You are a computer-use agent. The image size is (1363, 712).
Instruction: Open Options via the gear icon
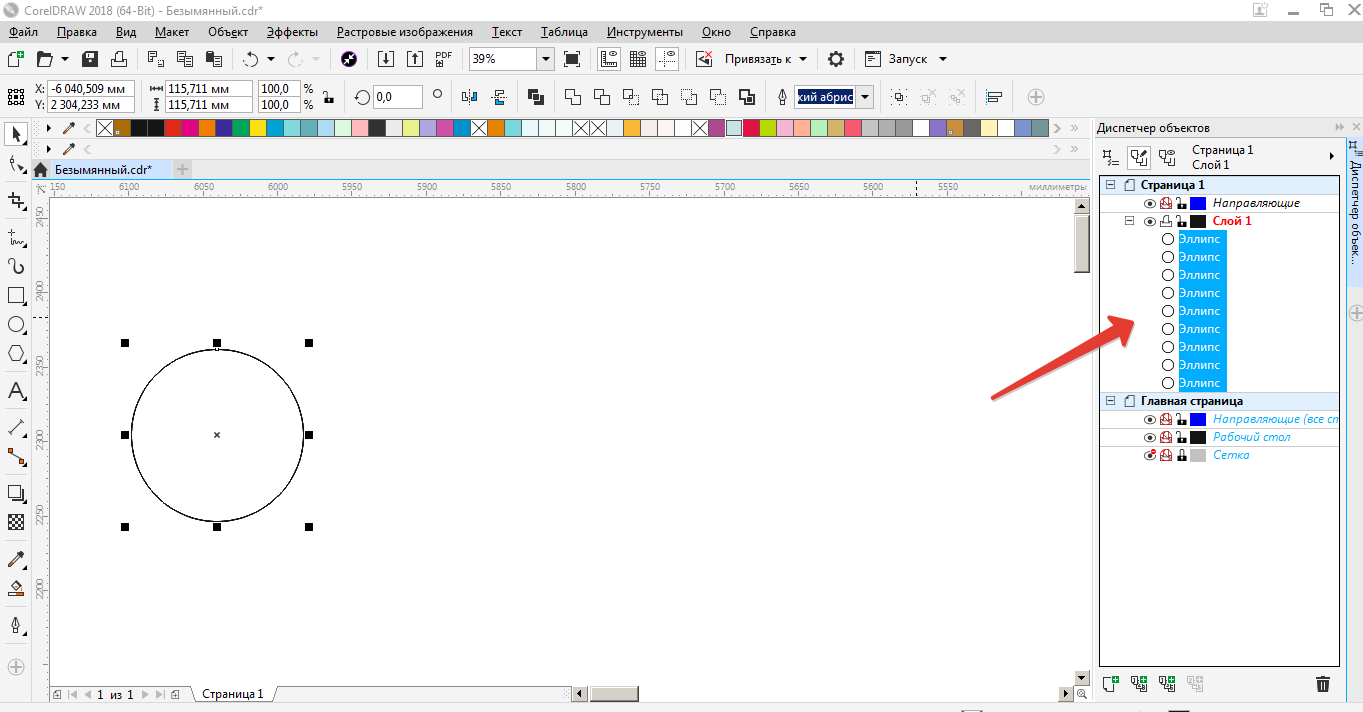click(x=836, y=59)
